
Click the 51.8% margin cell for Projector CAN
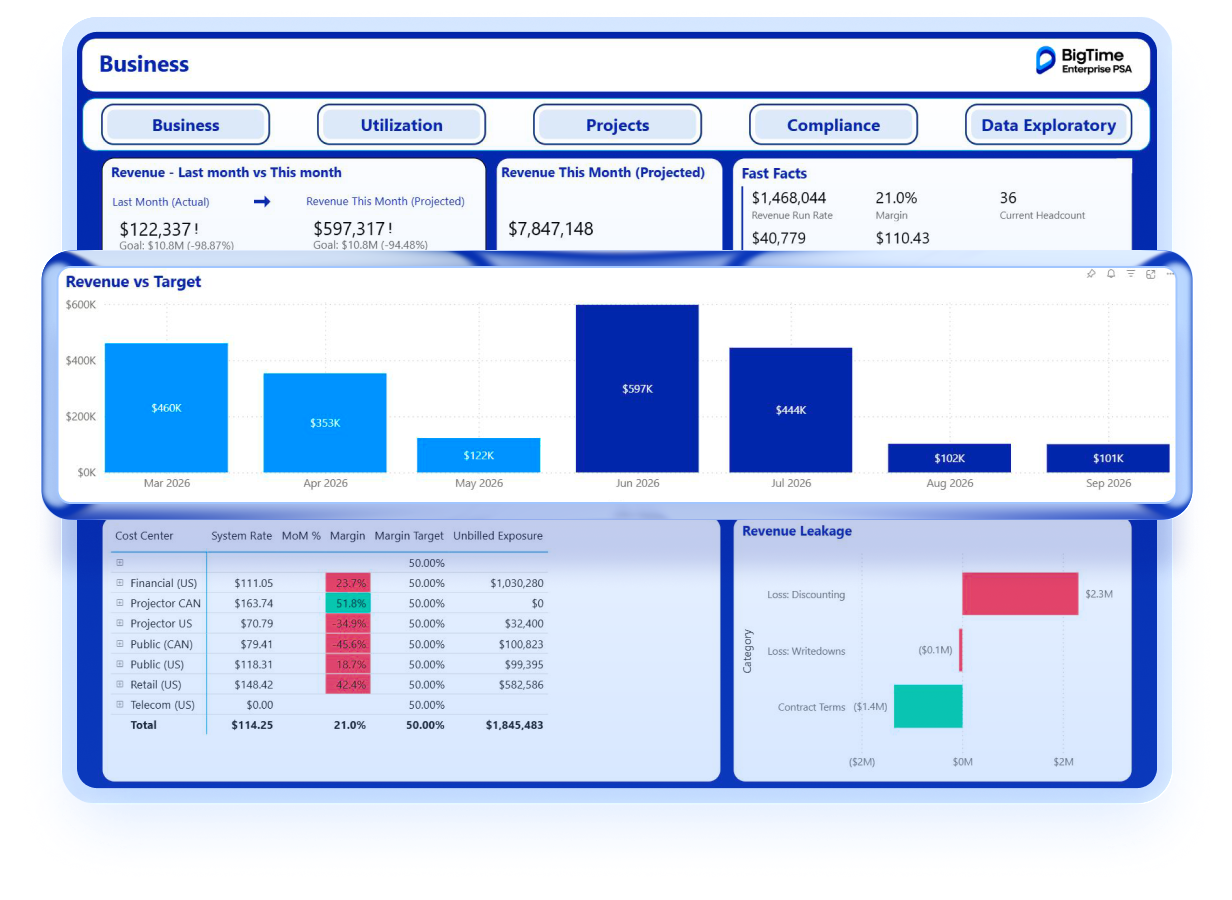click(x=348, y=603)
